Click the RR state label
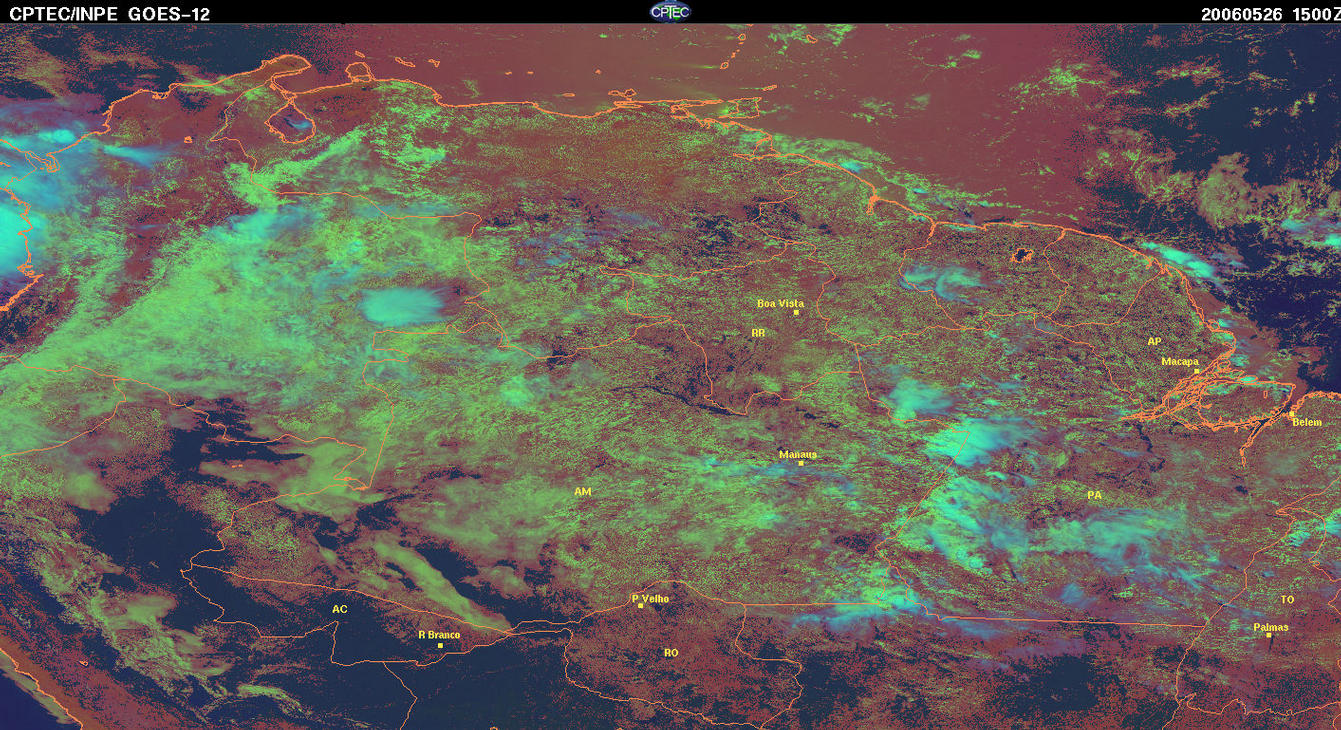 pyautogui.click(x=758, y=332)
